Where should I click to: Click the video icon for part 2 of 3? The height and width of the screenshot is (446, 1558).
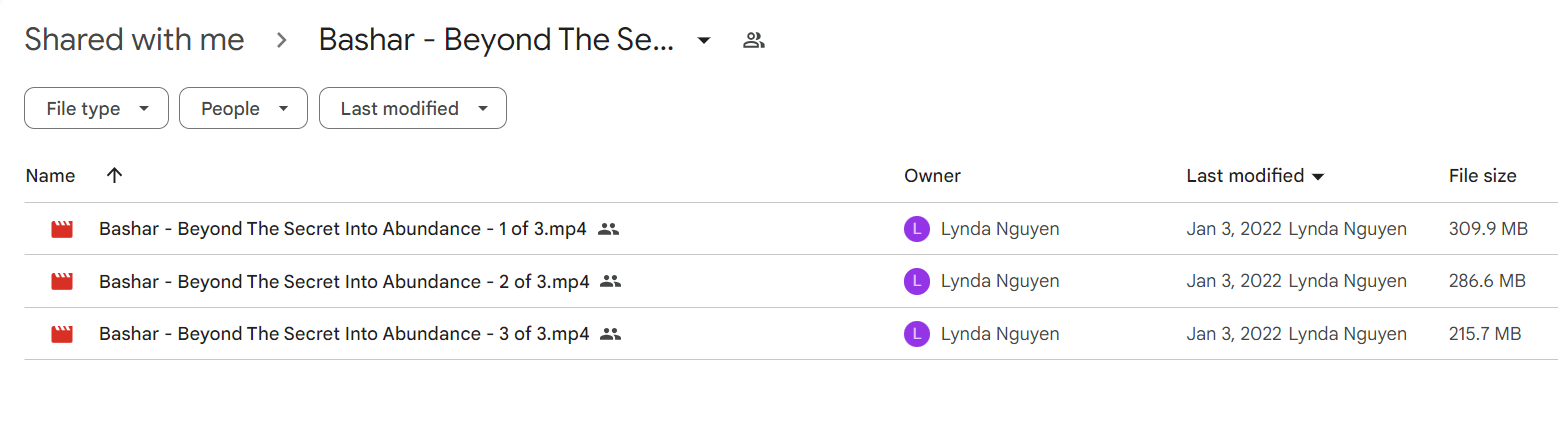click(62, 282)
